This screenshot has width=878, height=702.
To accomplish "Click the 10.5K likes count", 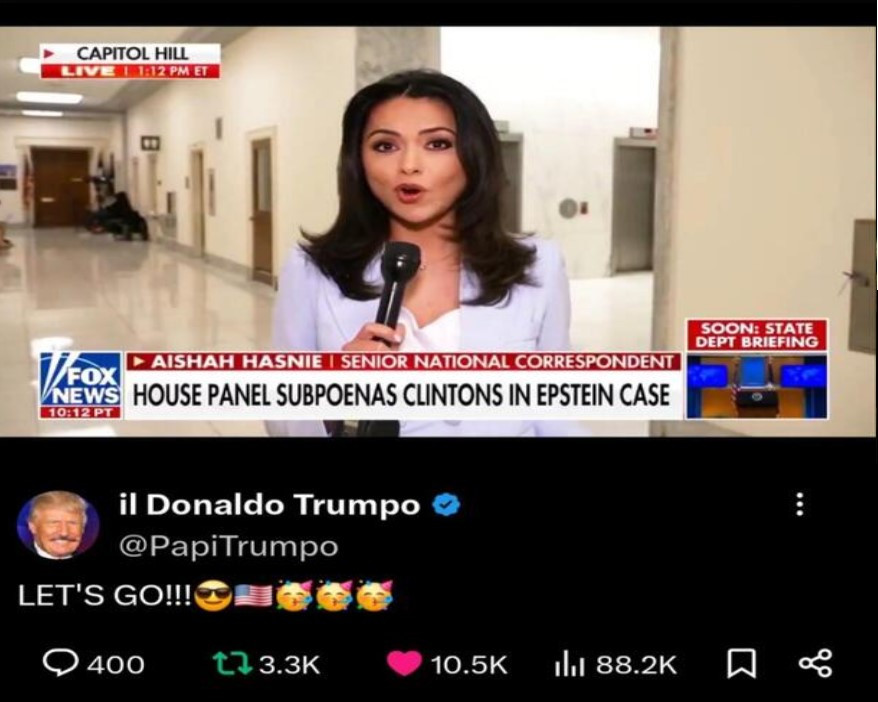I will point(469,664).
